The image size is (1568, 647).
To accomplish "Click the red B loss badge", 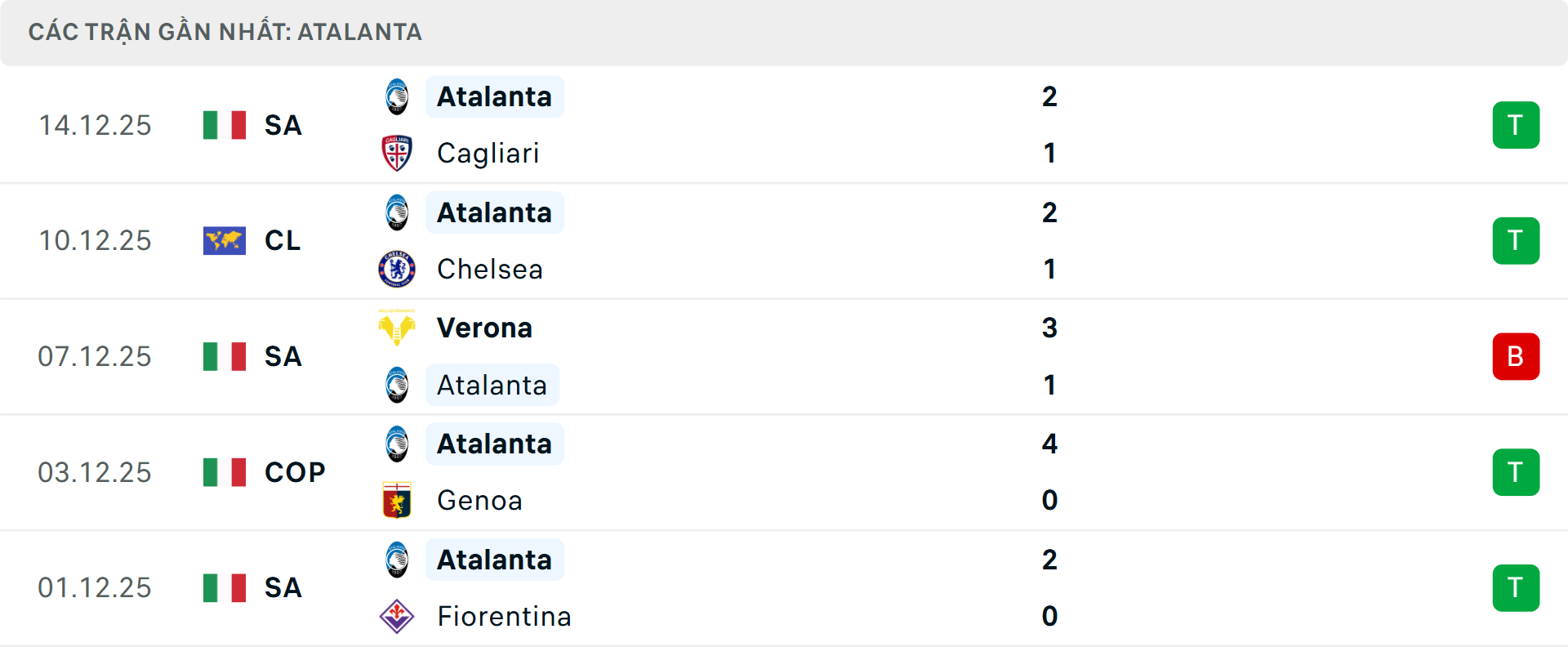I will [1516, 357].
